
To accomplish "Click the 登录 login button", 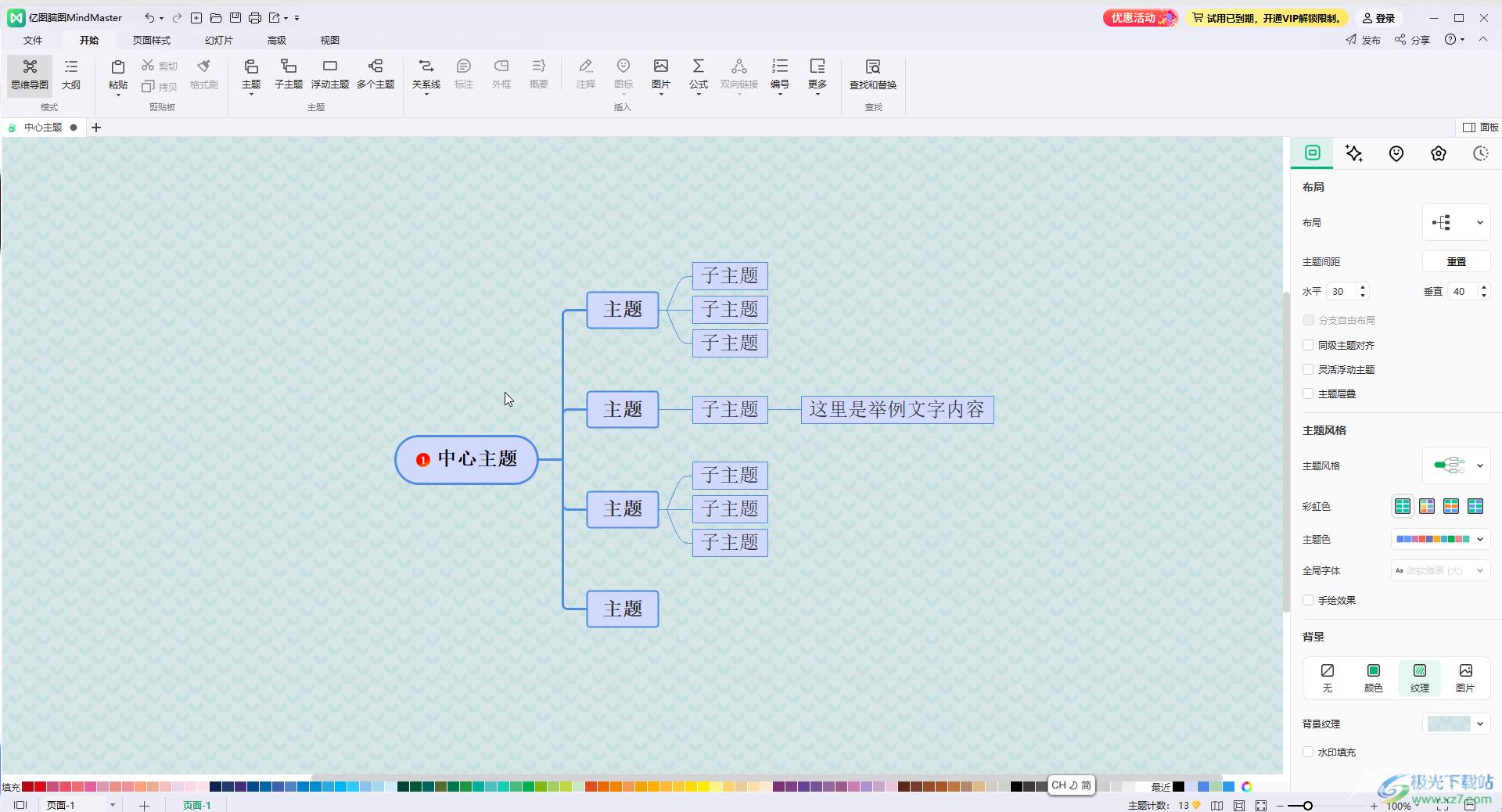I will (1378, 18).
